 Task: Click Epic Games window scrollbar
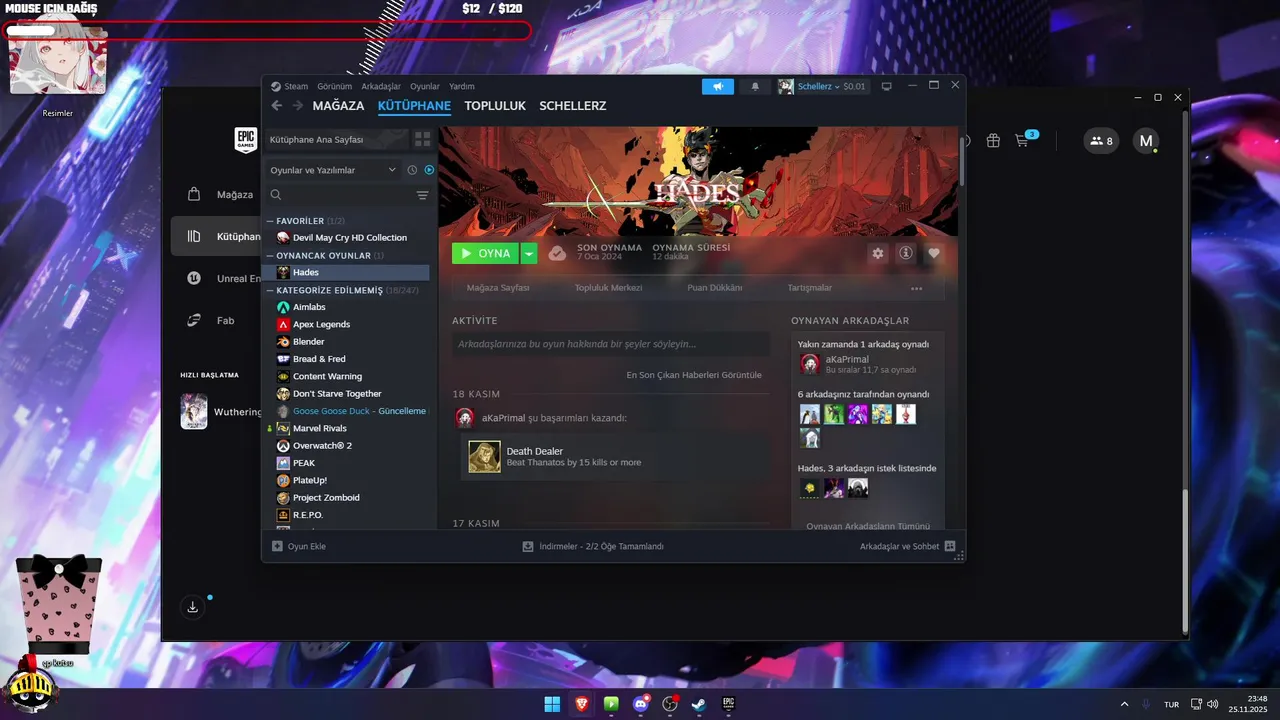coord(1185,562)
